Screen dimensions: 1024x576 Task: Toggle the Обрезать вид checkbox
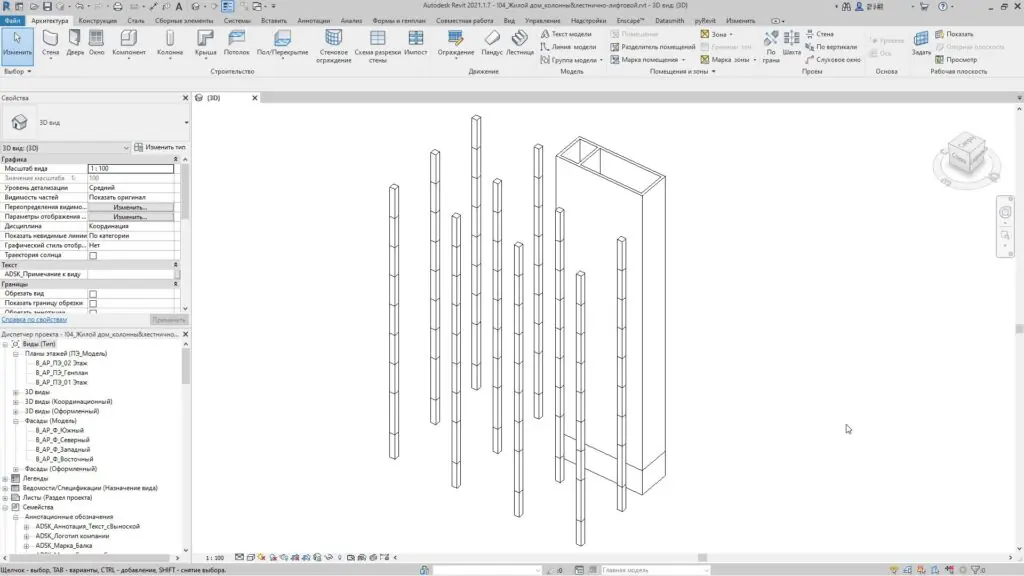coord(93,293)
